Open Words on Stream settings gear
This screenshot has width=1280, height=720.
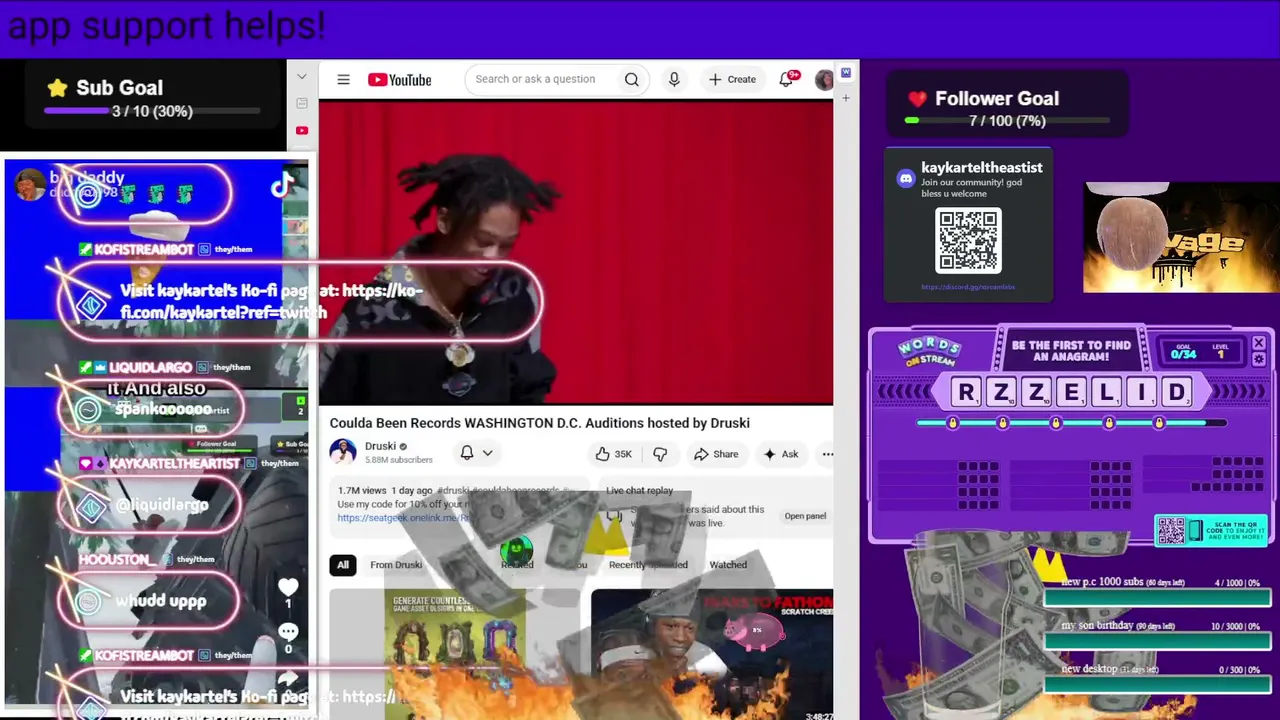click(x=1259, y=359)
